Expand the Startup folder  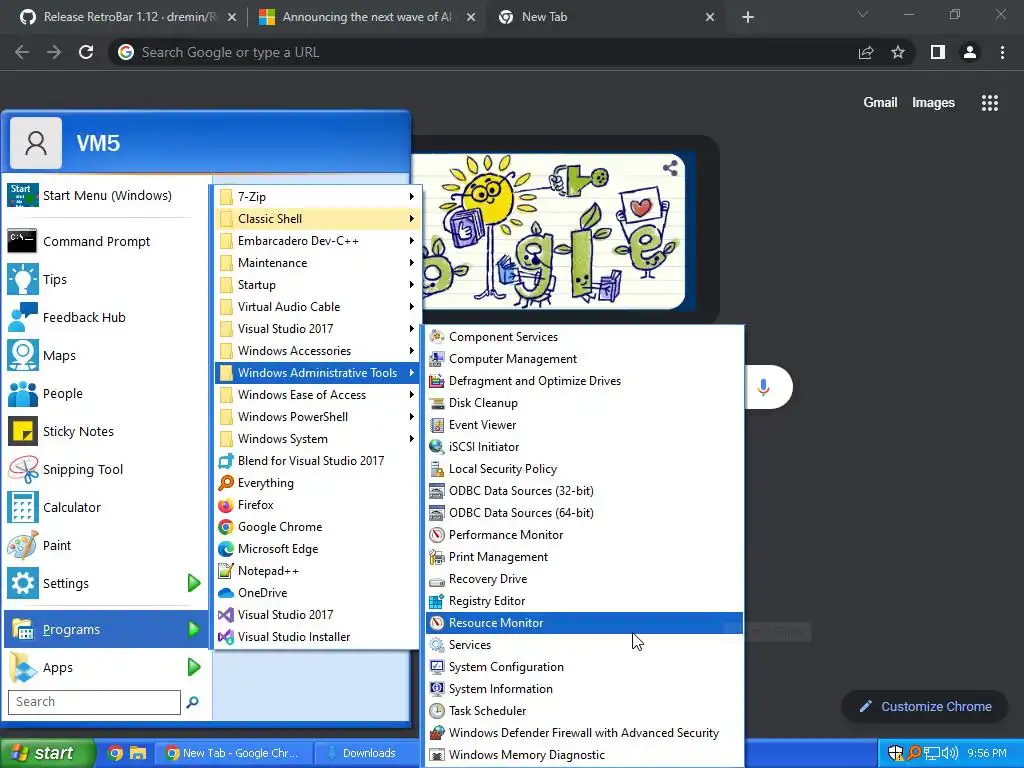click(x=317, y=285)
